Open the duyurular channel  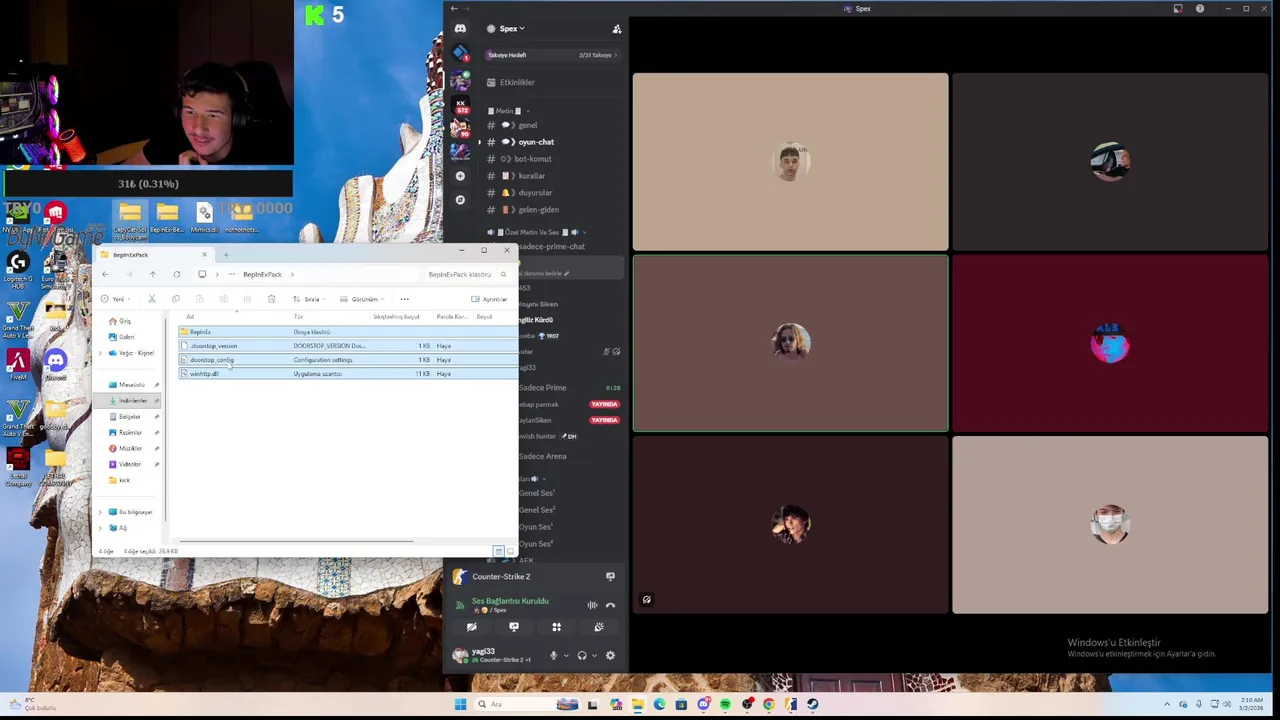click(534, 193)
